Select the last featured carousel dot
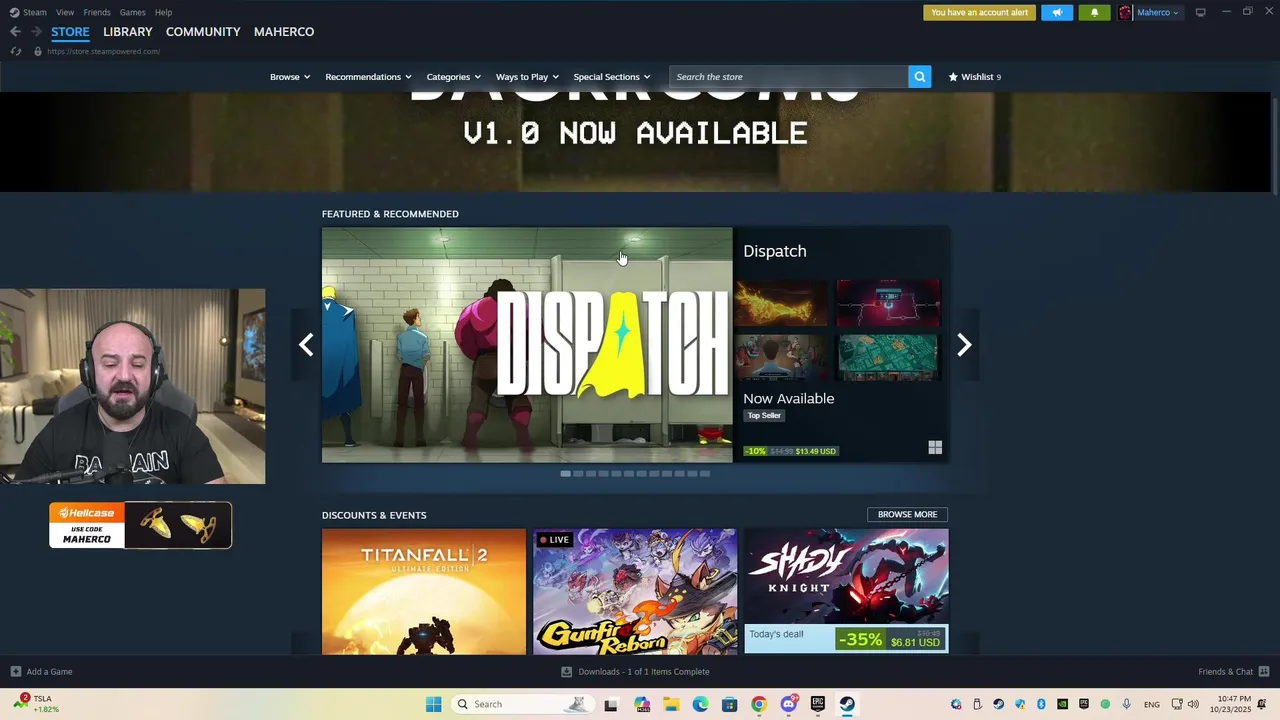Viewport: 1280px width, 720px height. (704, 474)
